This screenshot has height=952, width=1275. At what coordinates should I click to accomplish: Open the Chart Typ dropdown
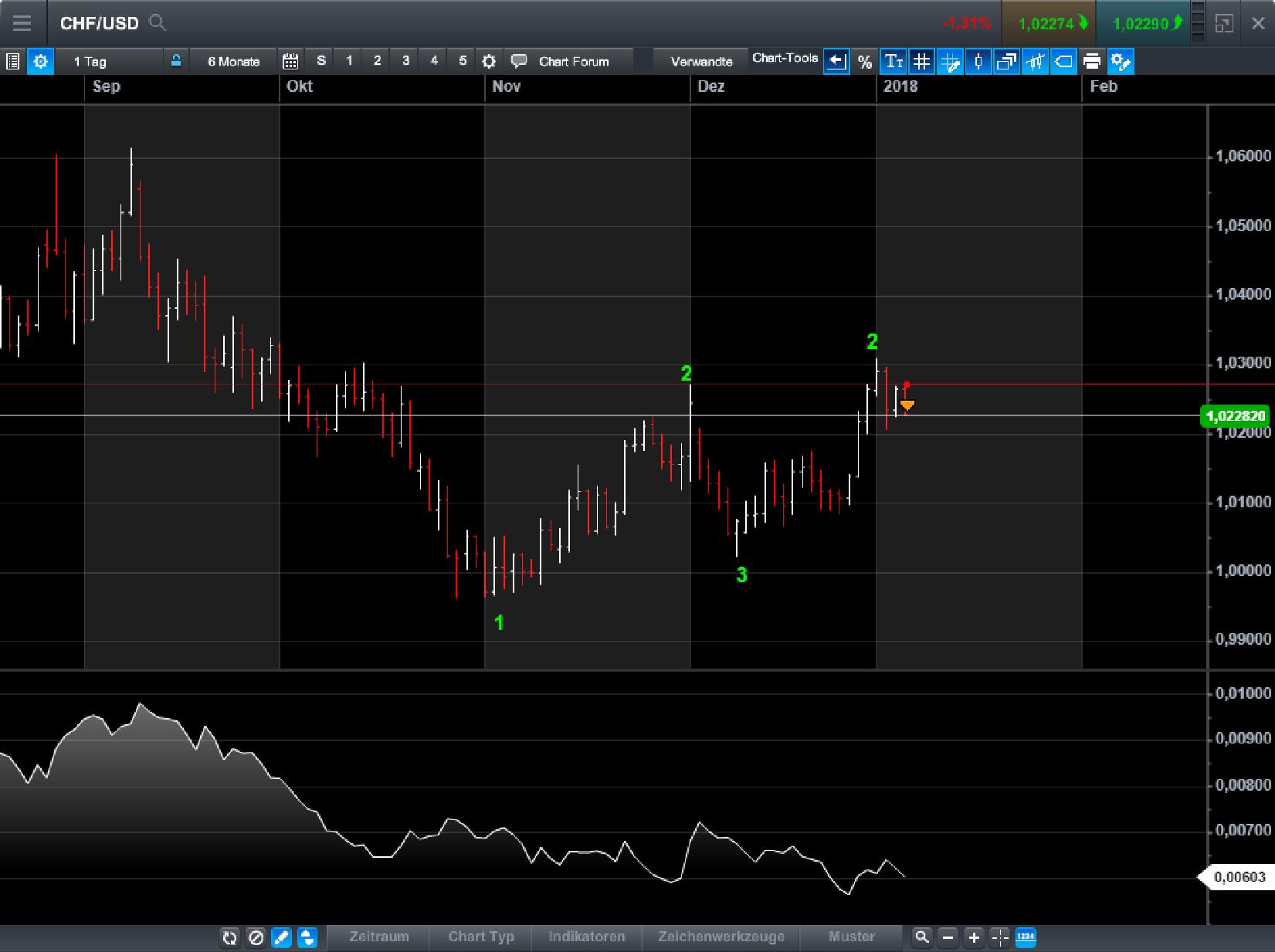tap(480, 937)
